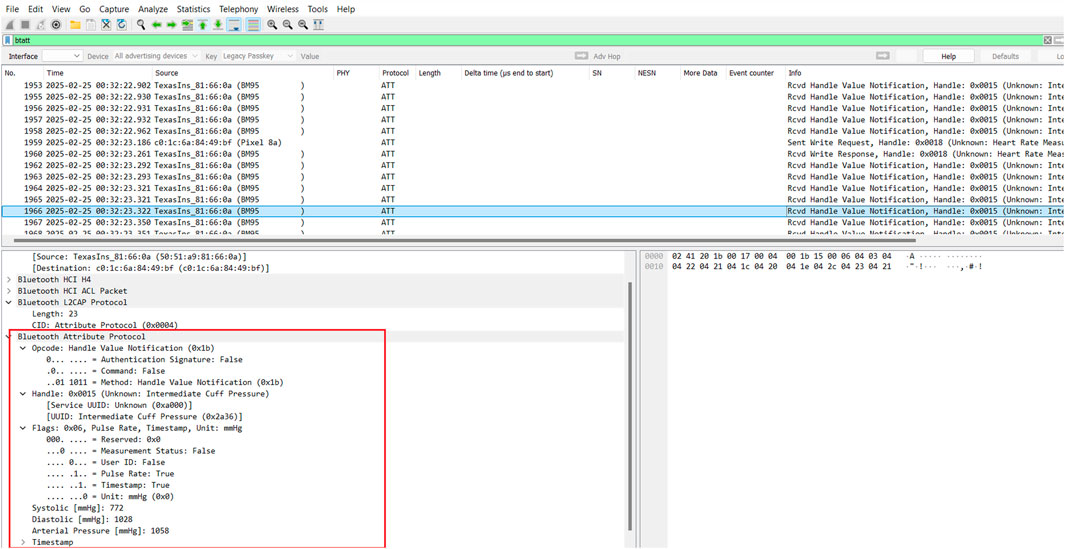Toggle packet colorization rules icon
1065x549 pixels.
[x=253, y=25]
